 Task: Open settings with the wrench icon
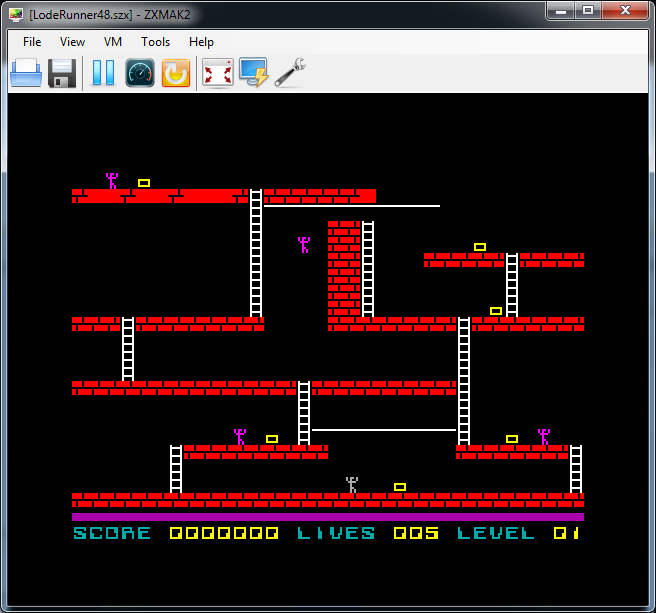coord(290,72)
